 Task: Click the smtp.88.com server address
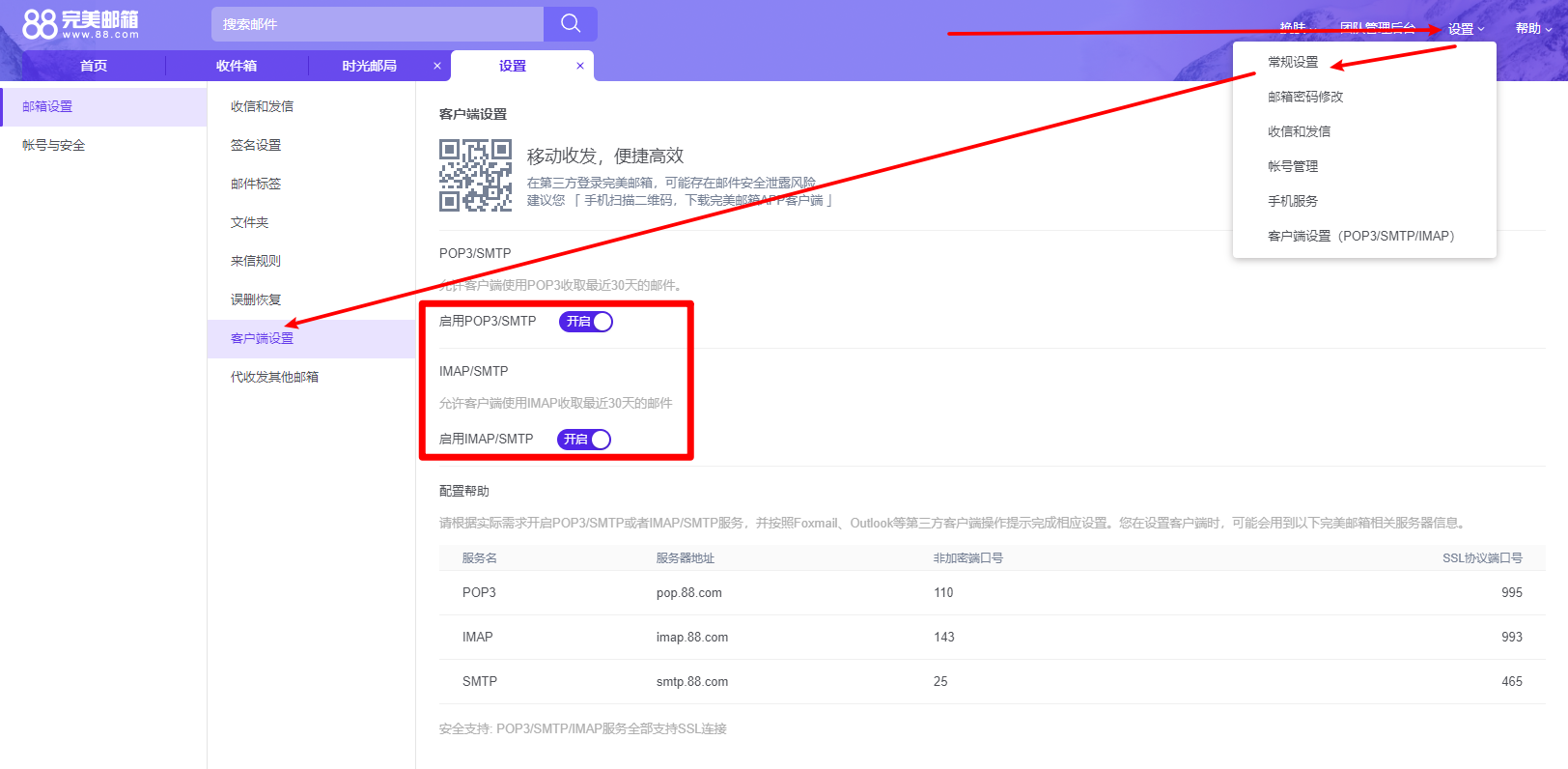click(x=692, y=682)
